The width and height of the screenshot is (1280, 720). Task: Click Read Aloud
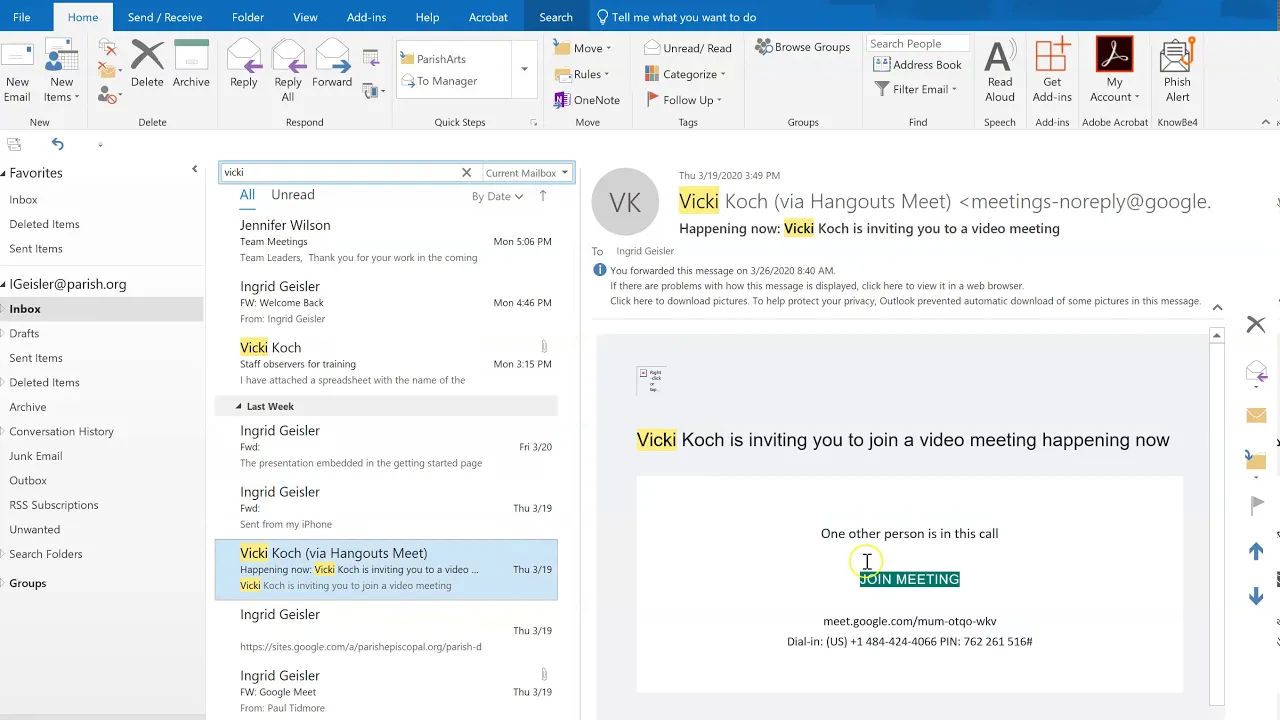(1000, 72)
